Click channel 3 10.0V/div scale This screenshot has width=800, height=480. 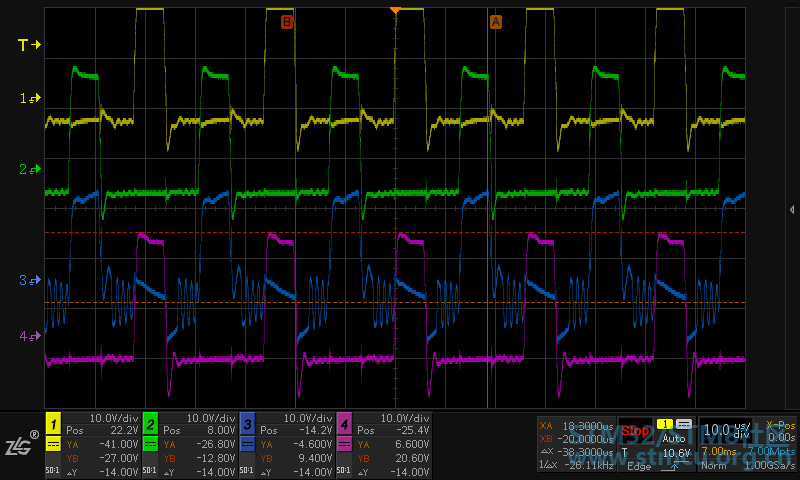pos(308,418)
